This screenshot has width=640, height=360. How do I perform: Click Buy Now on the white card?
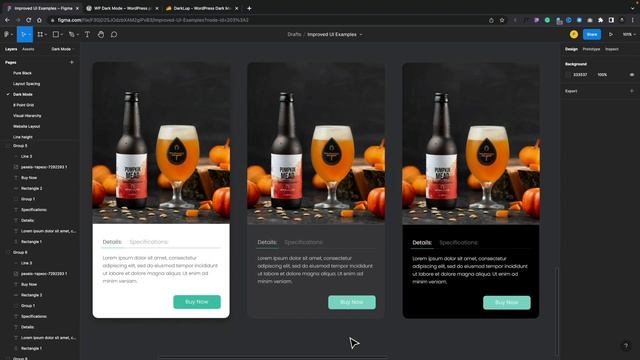pyautogui.click(x=197, y=302)
